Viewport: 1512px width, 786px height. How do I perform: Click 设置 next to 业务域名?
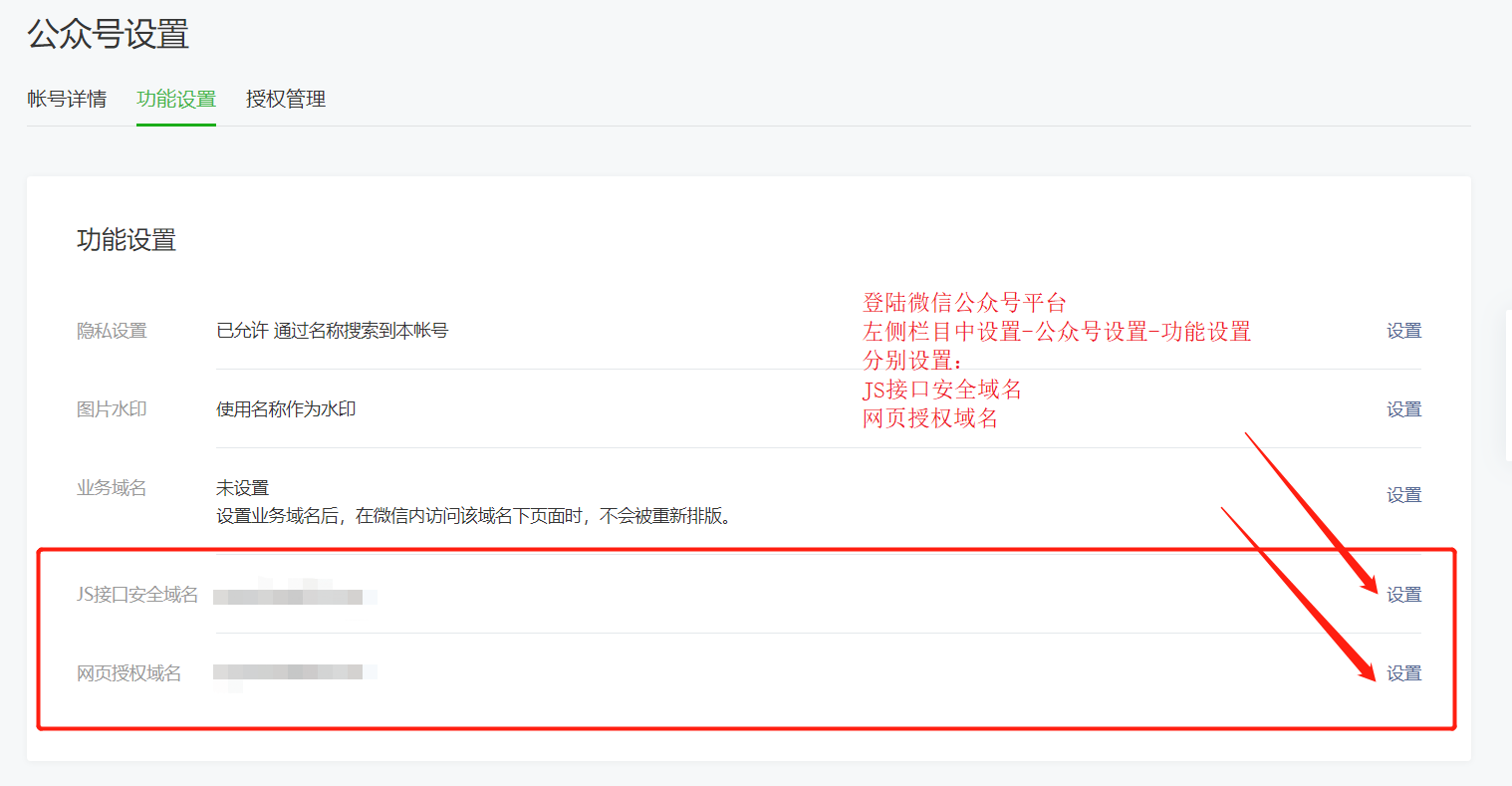pos(1403,493)
